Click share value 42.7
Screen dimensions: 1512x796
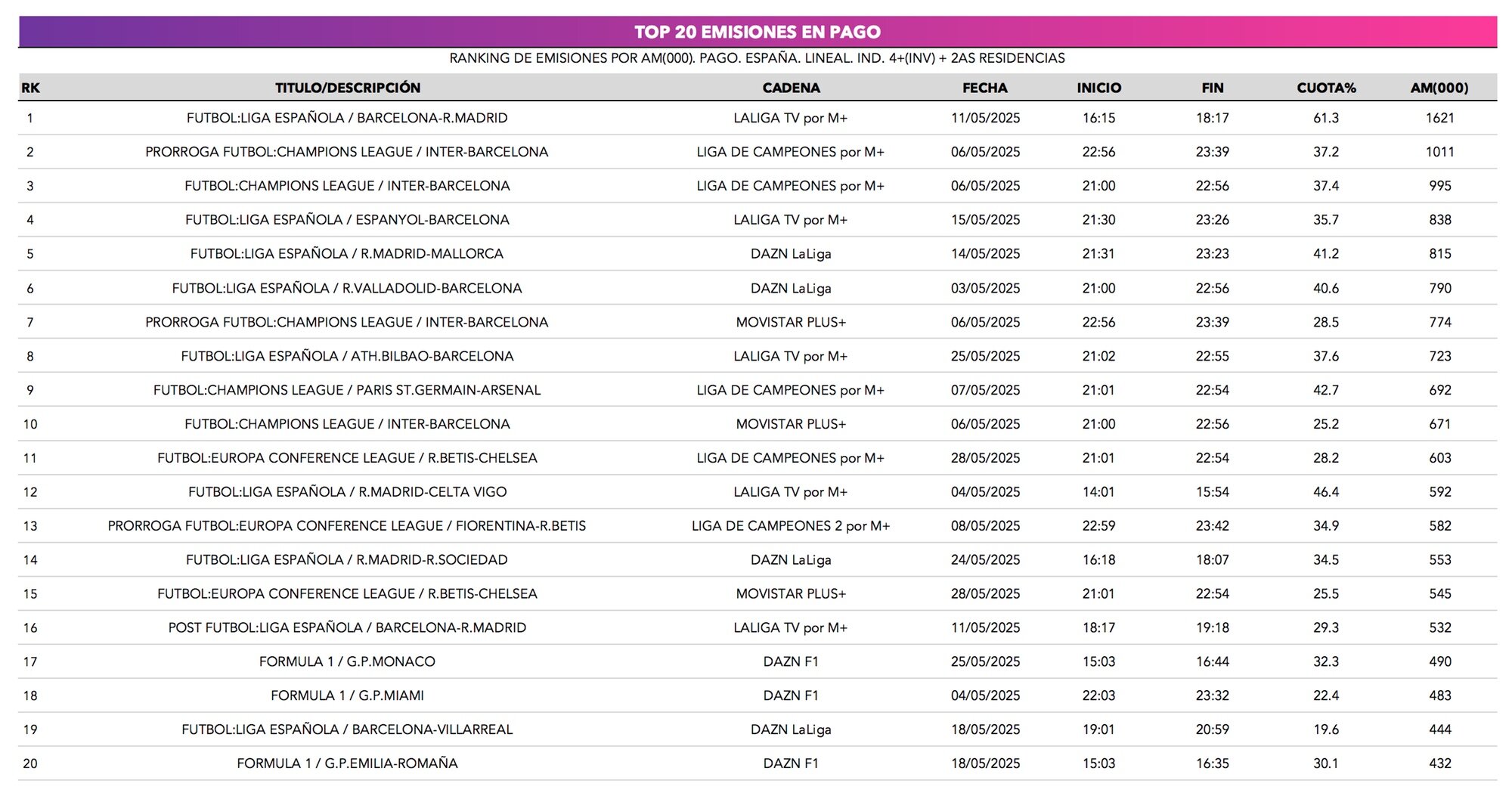point(1326,390)
